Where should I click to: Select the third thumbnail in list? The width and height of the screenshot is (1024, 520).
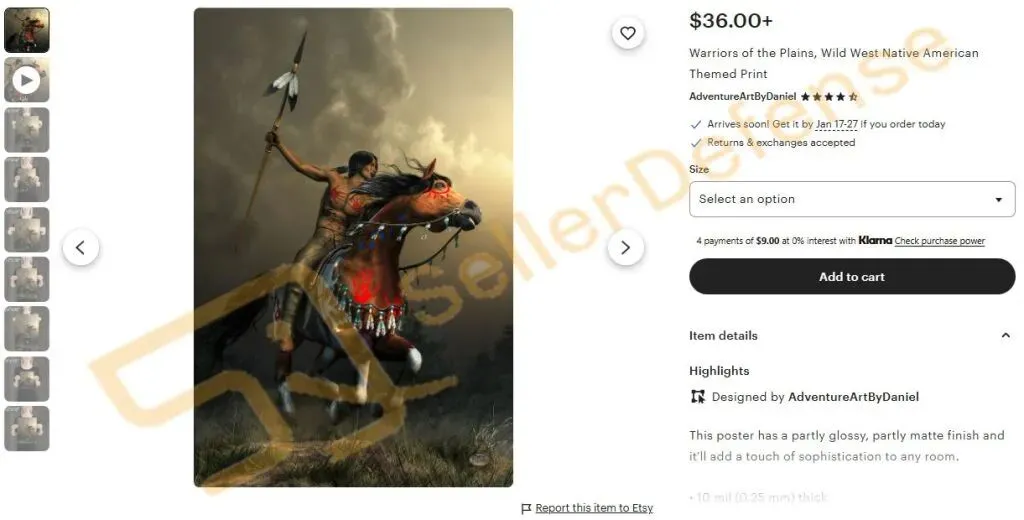click(27, 130)
